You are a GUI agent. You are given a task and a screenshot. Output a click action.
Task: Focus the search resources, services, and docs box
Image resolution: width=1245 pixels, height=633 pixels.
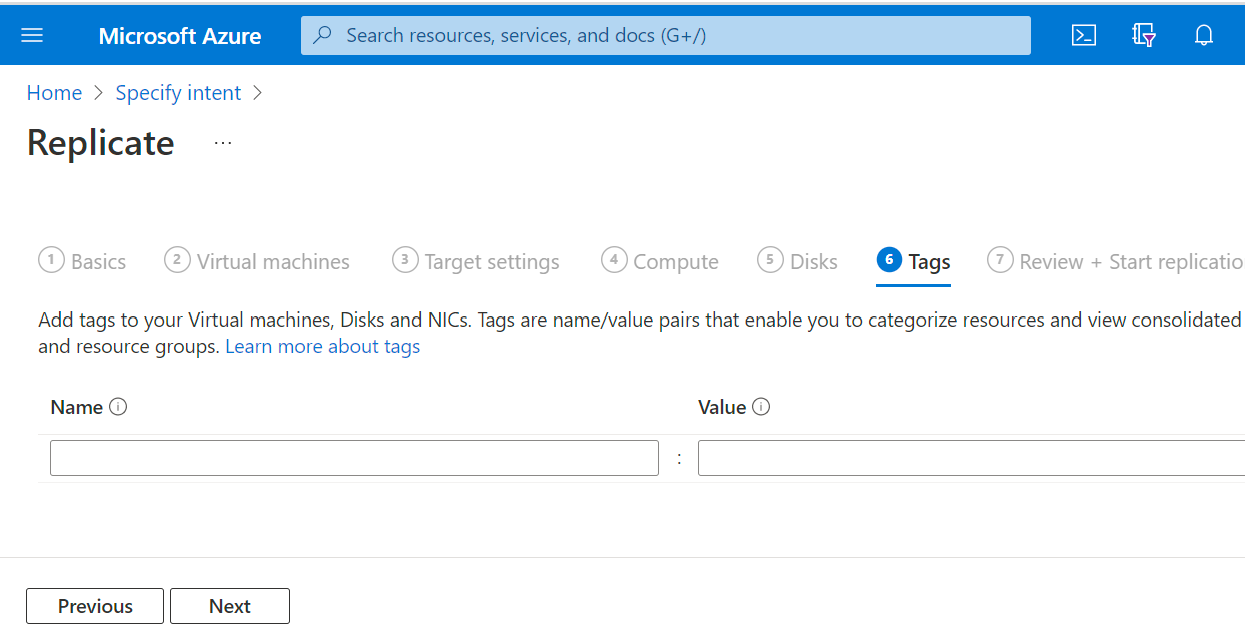click(666, 35)
